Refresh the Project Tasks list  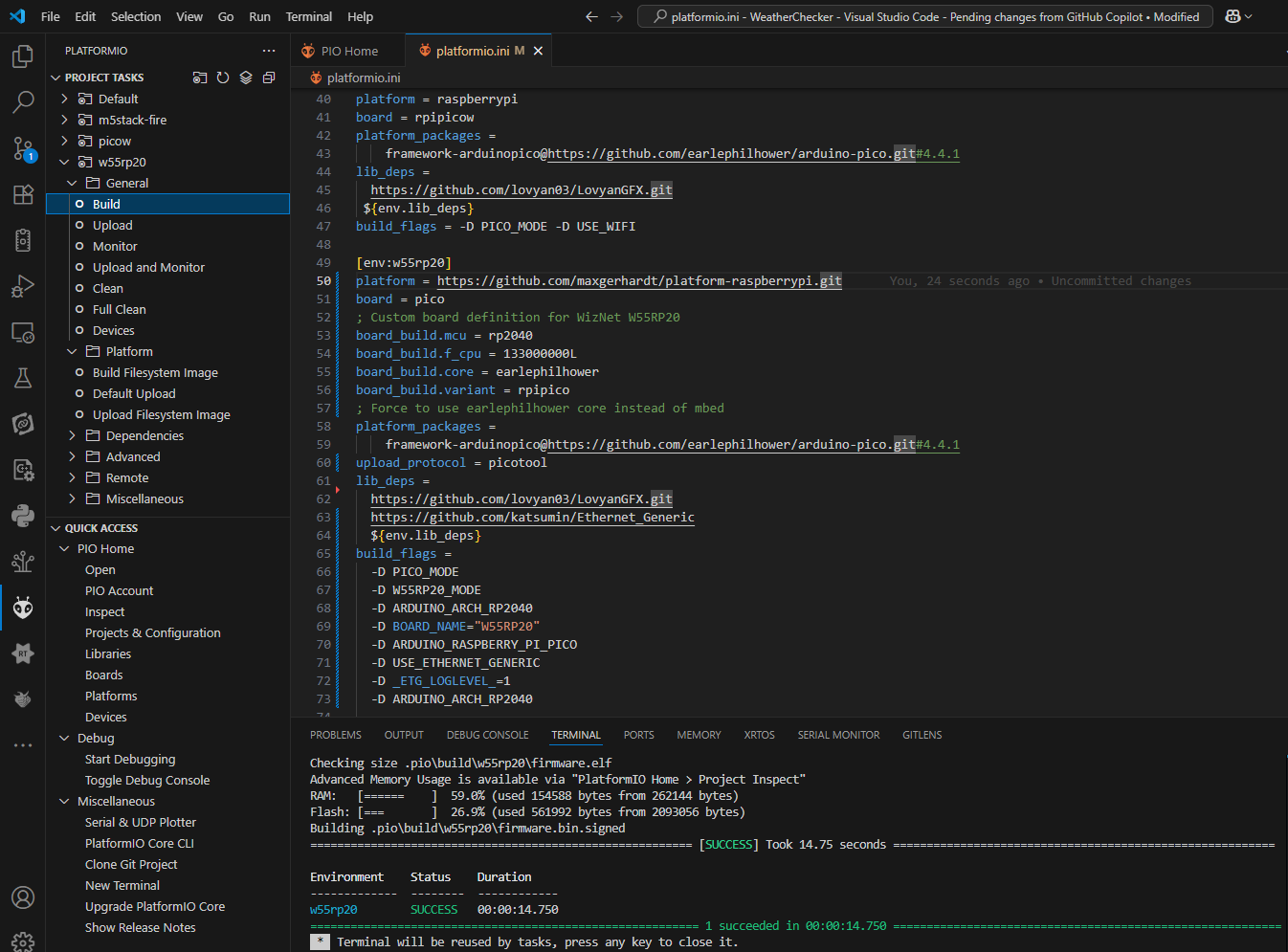[223, 77]
